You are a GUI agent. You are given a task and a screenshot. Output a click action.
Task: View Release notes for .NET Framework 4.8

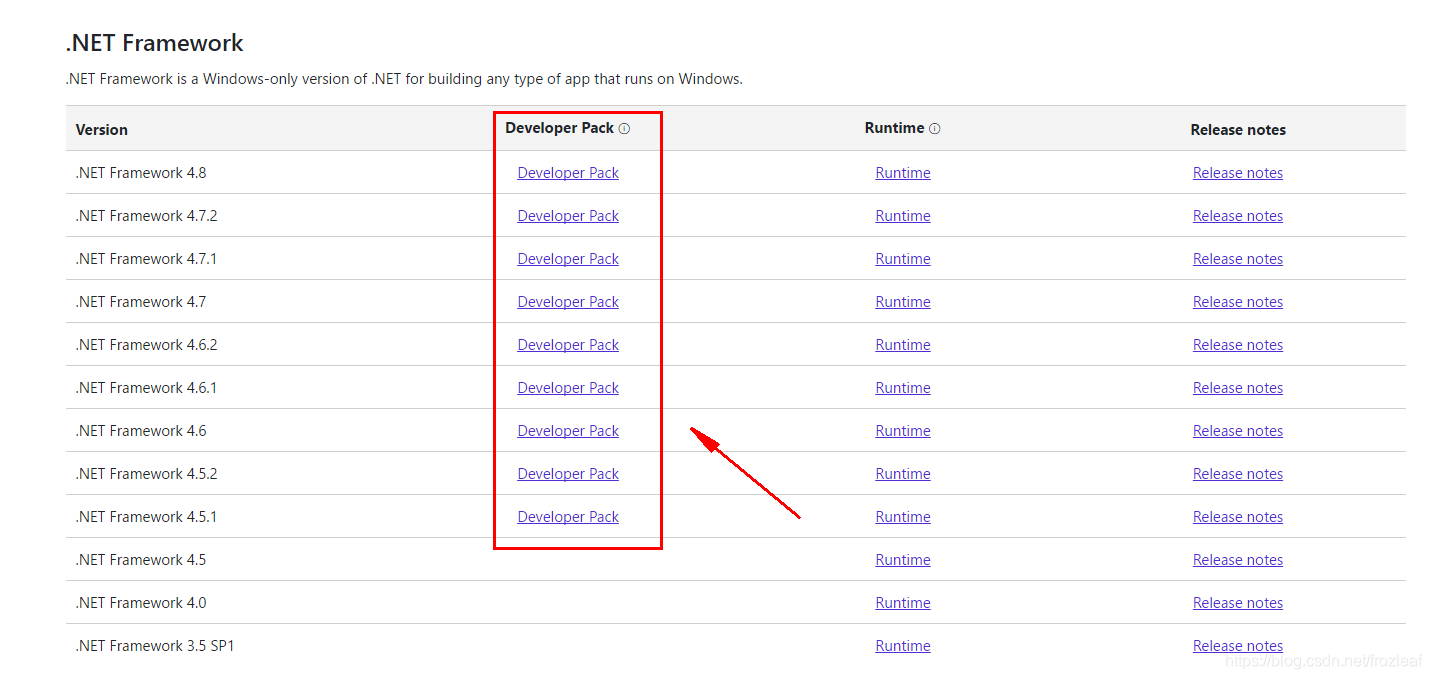(x=1238, y=173)
